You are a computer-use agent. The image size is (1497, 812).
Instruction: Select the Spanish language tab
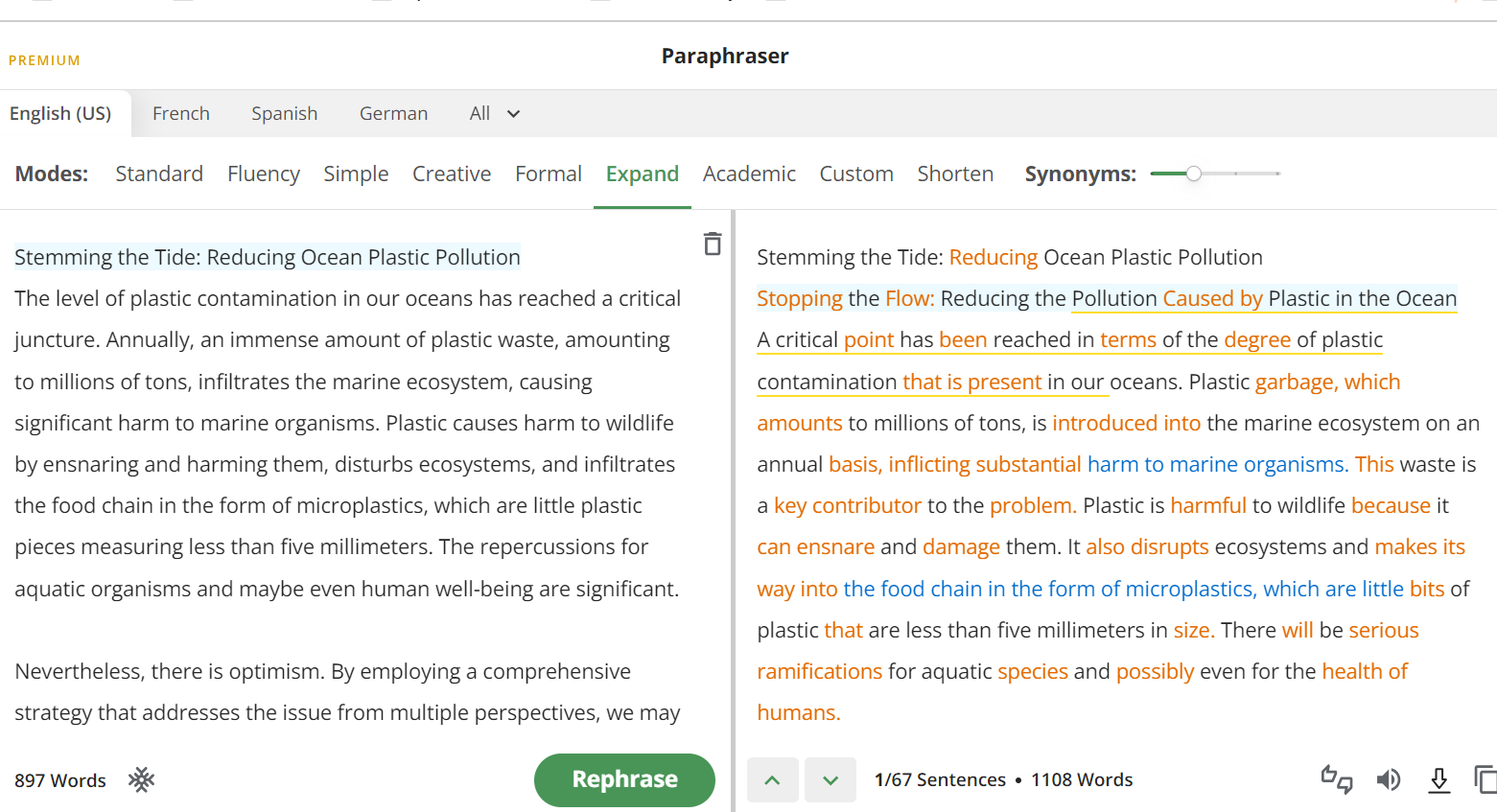(284, 113)
